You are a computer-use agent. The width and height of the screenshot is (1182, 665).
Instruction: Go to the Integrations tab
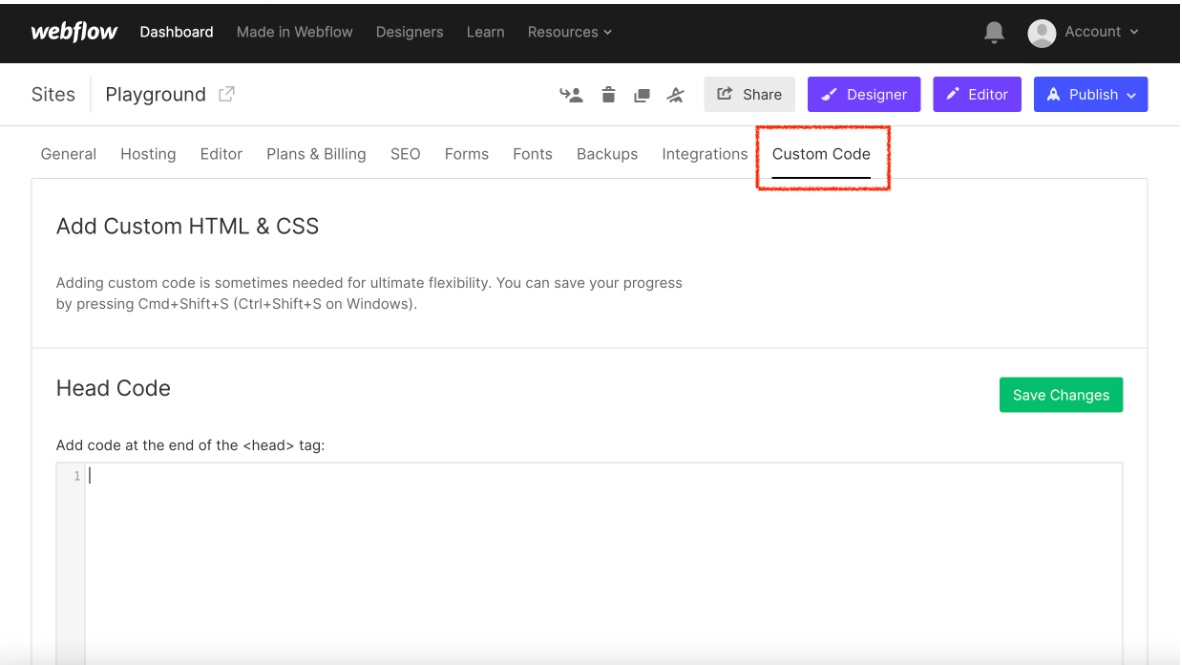pyautogui.click(x=705, y=154)
